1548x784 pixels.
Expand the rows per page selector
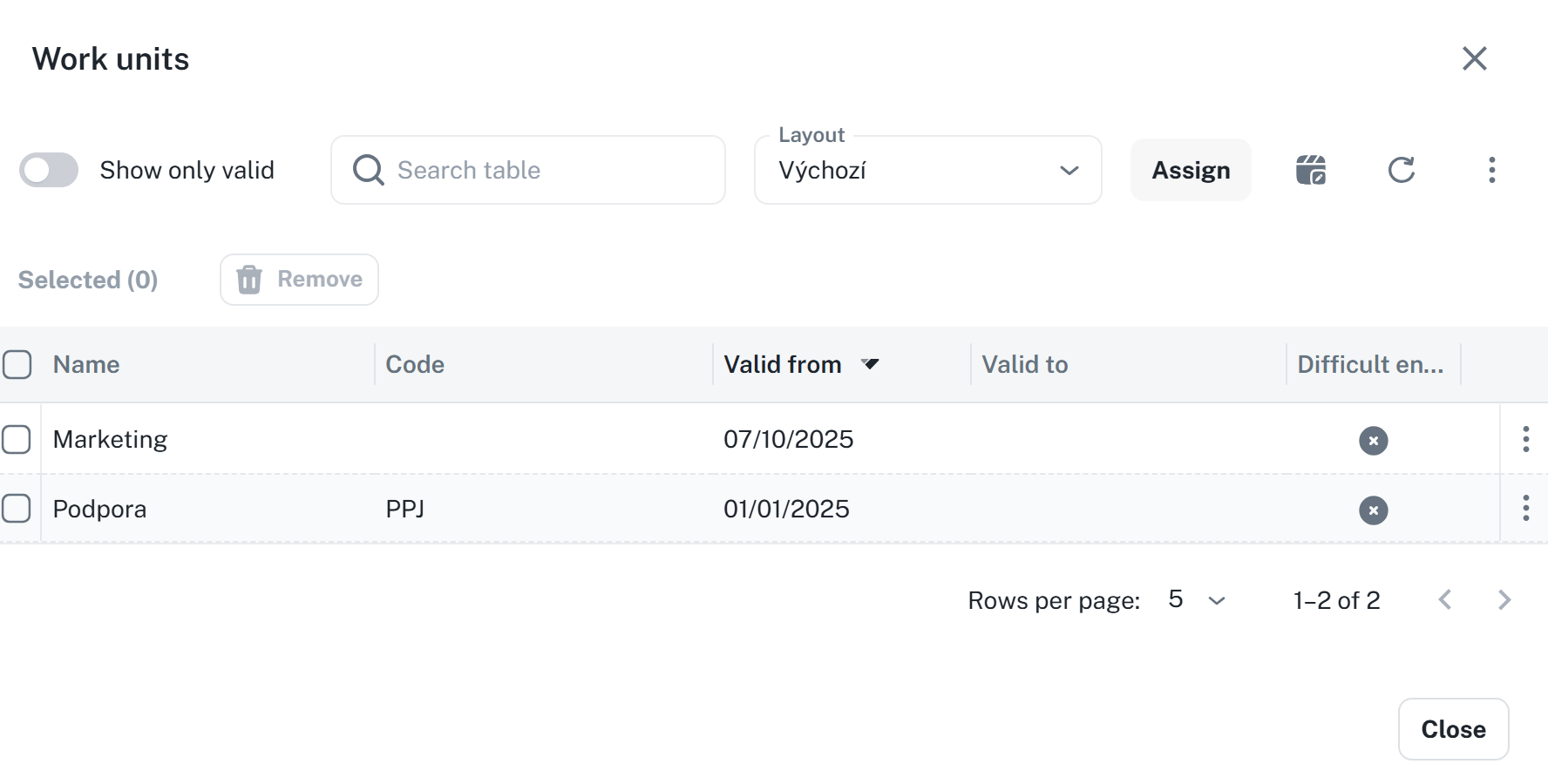pos(1198,600)
